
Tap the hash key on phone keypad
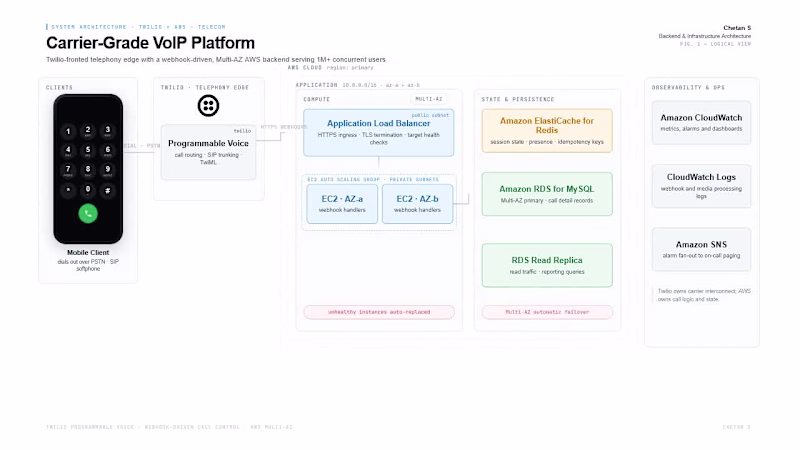point(108,190)
